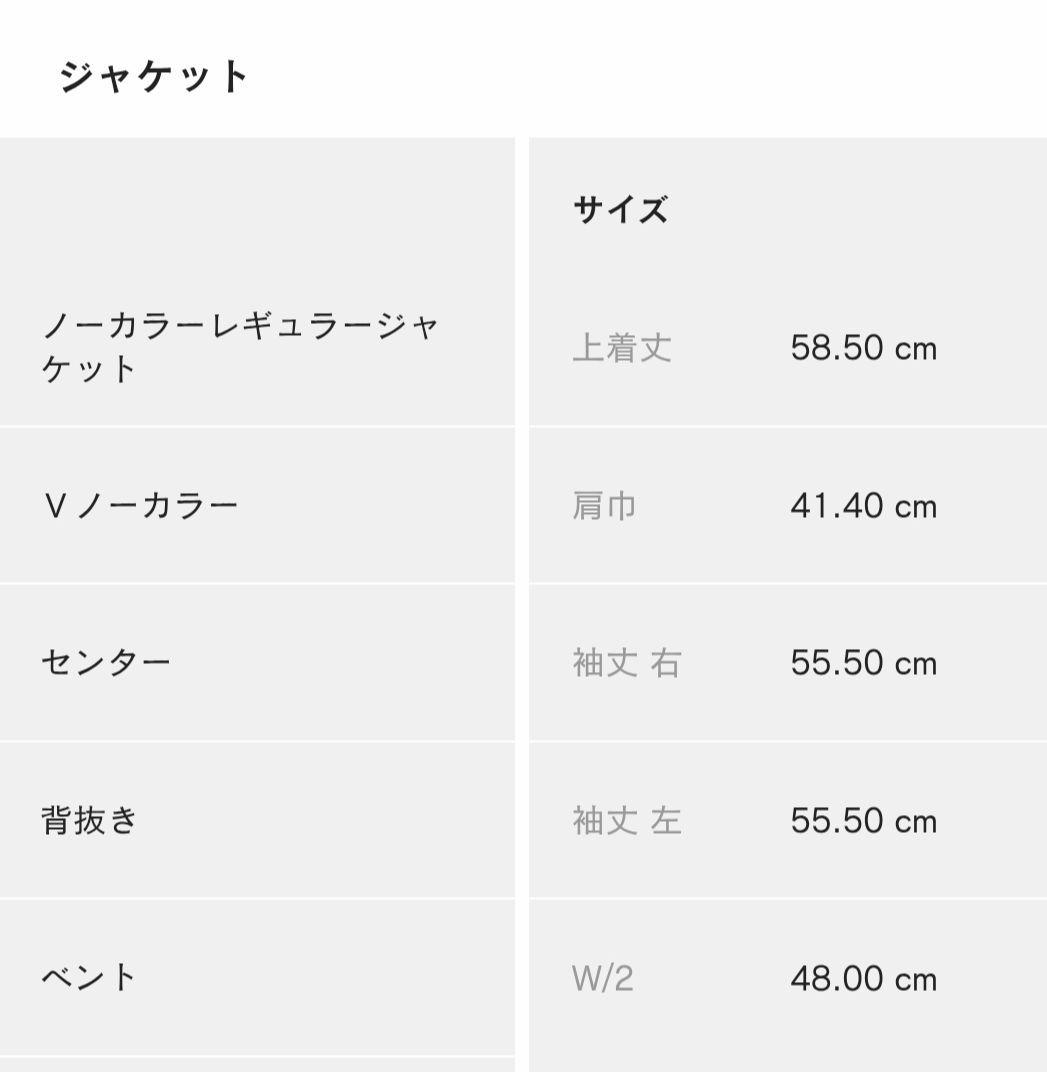Select 55.50 cm beside 袖丈 右
1047x1072 pixels.
pos(863,663)
